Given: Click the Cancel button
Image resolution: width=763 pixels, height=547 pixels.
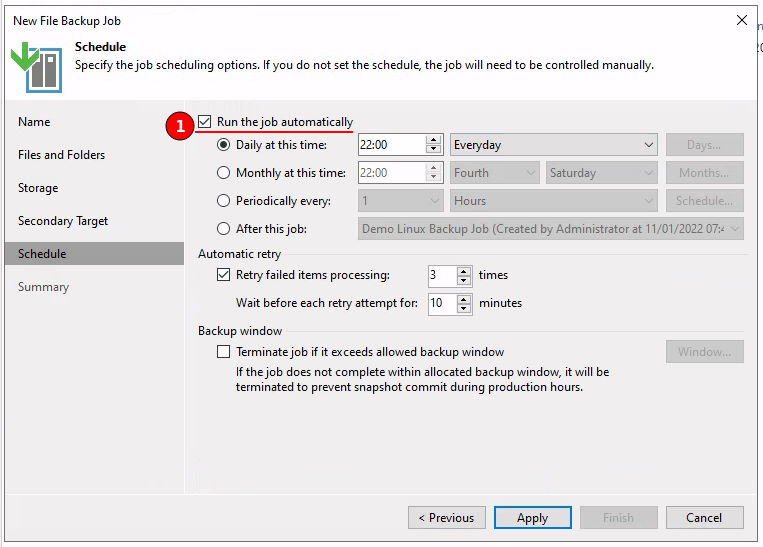Looking at the screenshot, I should coord(705,517).
